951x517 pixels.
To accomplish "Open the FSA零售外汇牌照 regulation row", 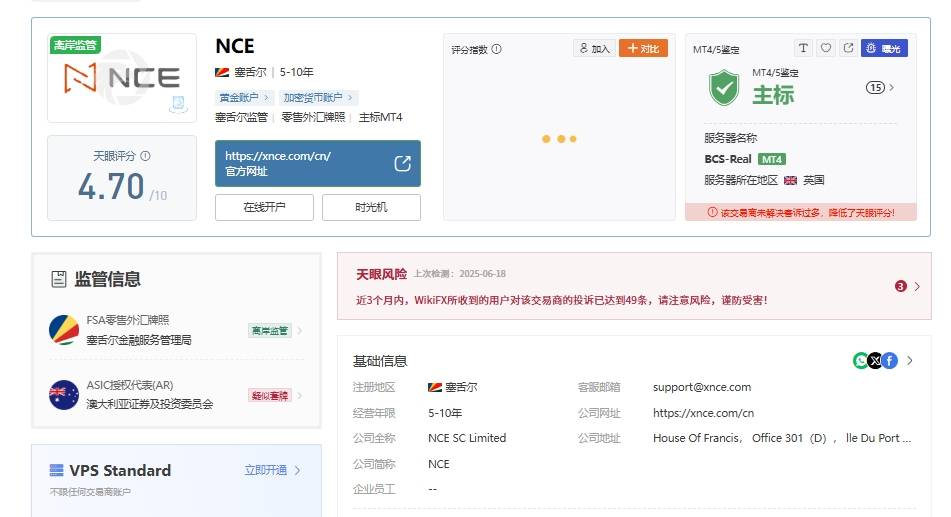I will click(x=176, y=330).
